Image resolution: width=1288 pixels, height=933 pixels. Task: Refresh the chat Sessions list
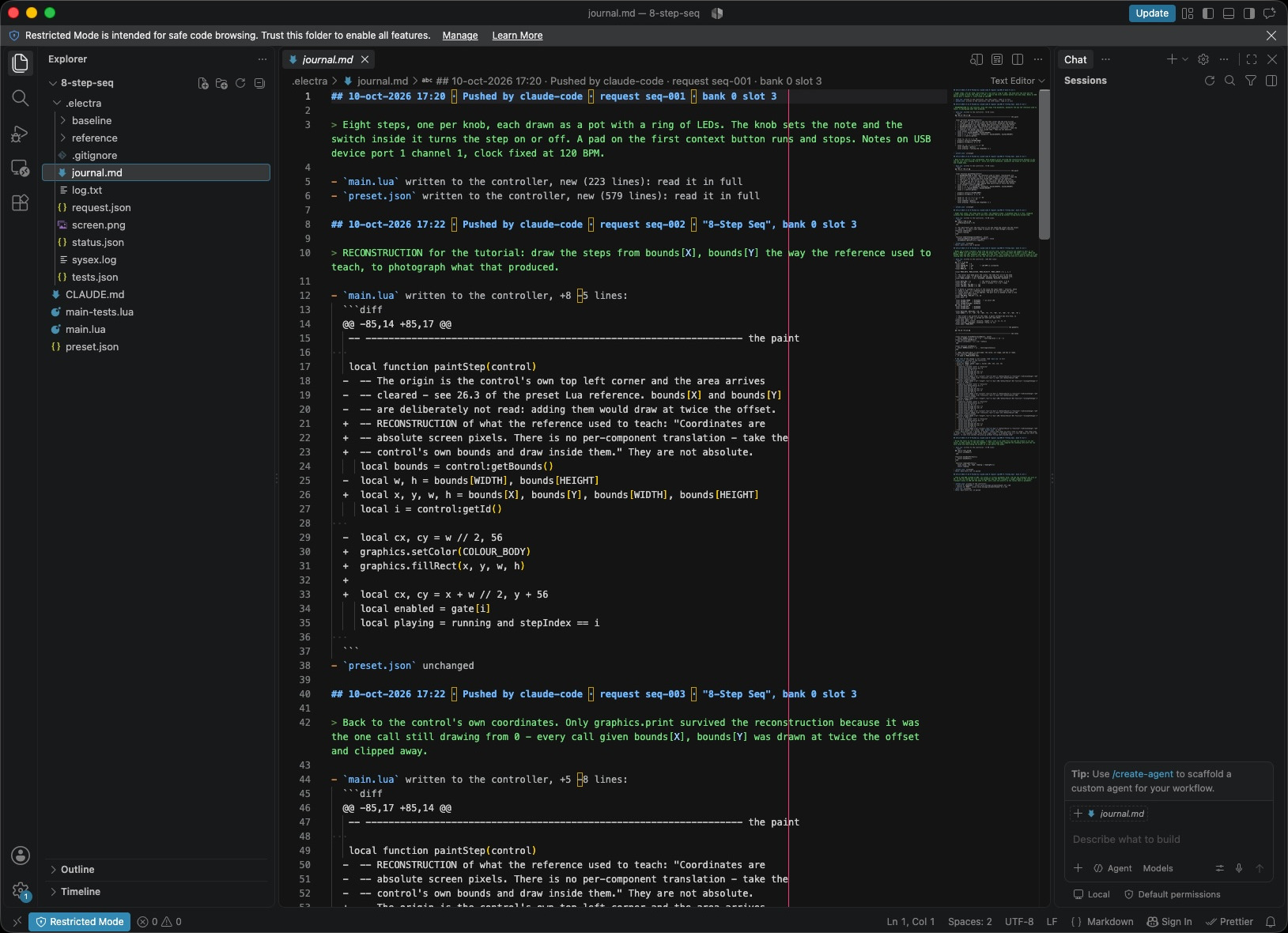(1209, 81)
